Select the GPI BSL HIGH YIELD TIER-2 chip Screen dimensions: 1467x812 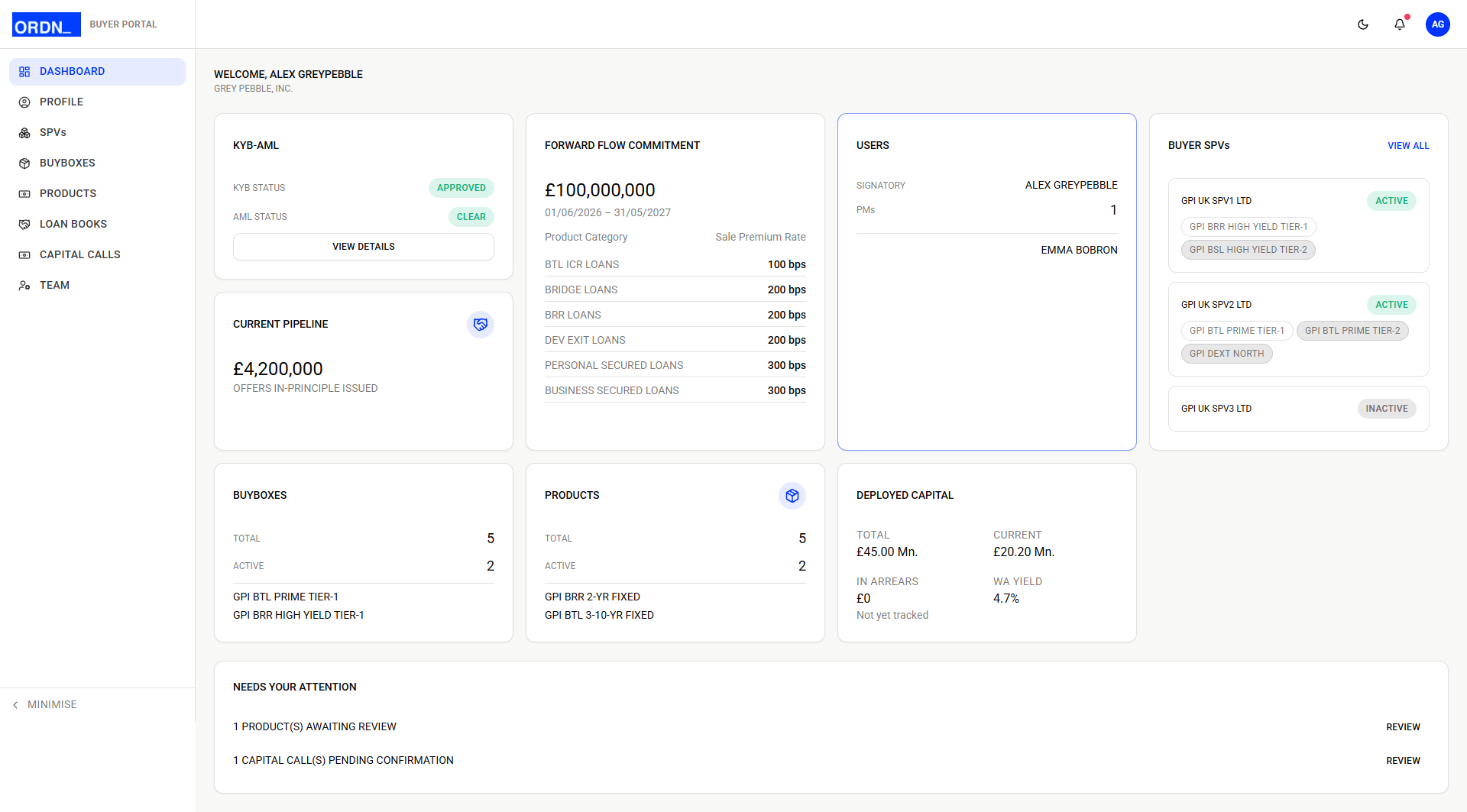click(x=1248, y=250)
